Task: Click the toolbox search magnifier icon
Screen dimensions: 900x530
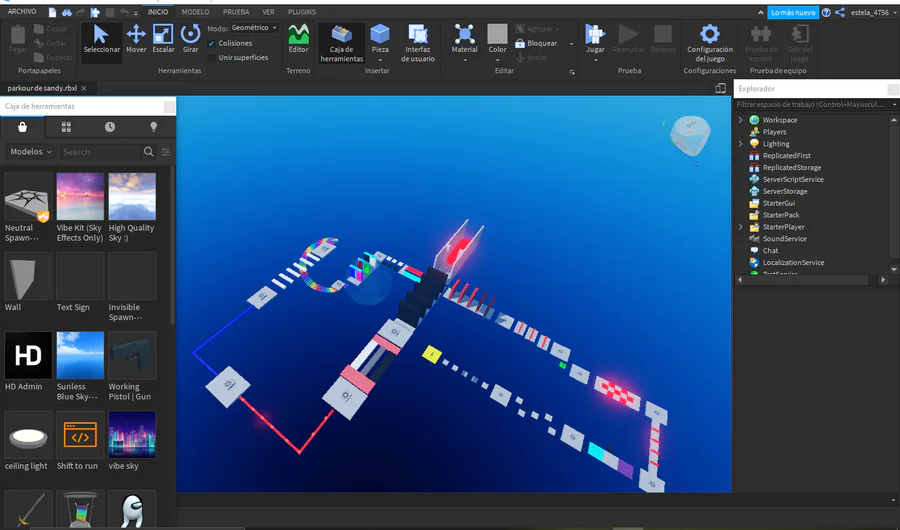Action: (149, 152)
